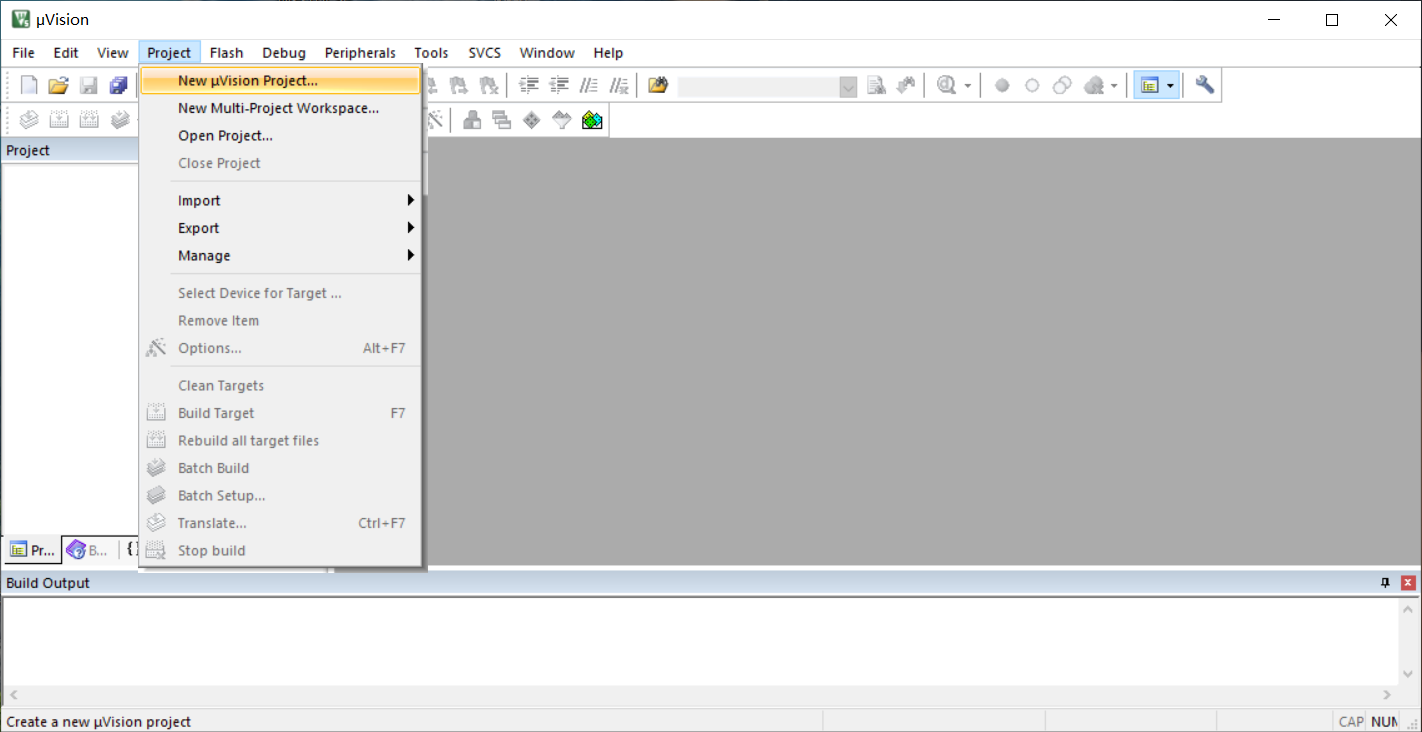Open the find text combo dropdown arrow

coord(849,86)
